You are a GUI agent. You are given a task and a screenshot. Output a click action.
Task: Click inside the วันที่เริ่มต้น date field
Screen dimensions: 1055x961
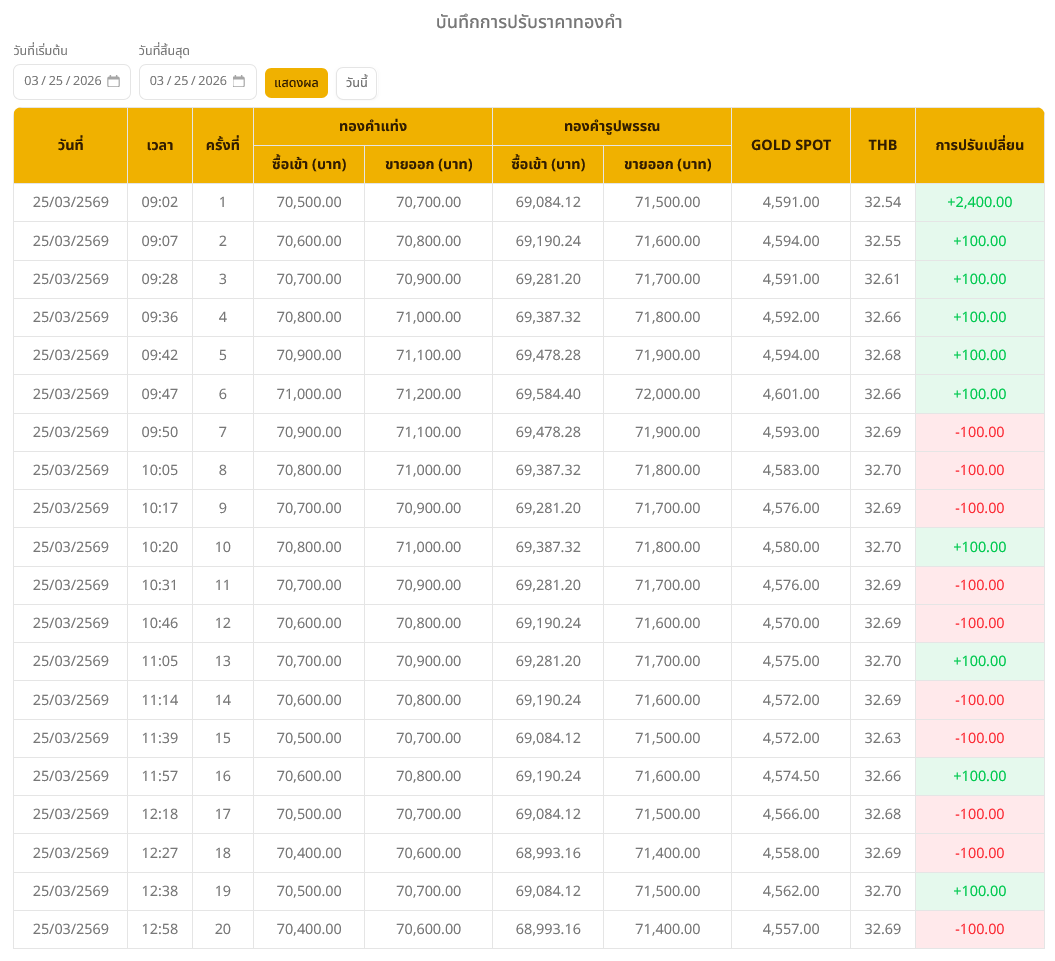(62, 81)
